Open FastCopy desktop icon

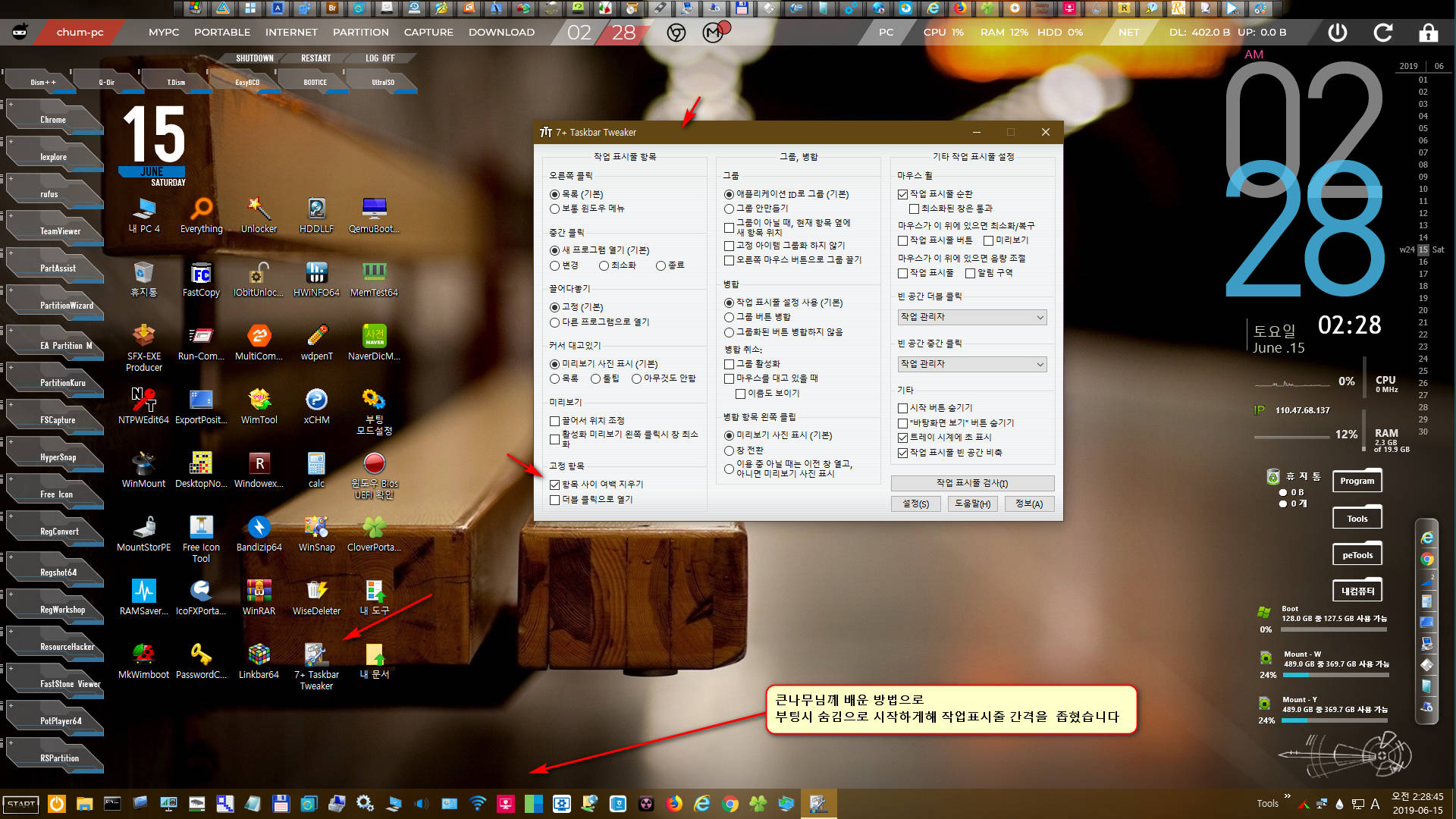[201, 279]
